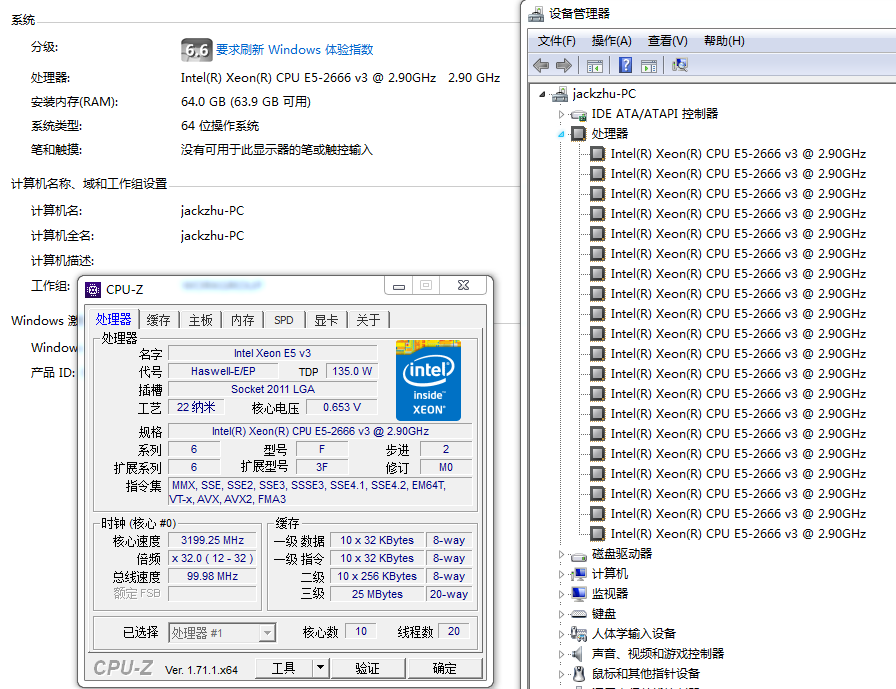Click the scan for hardware changes icon
Screen dimensions: 896x689
pos(680,65)
